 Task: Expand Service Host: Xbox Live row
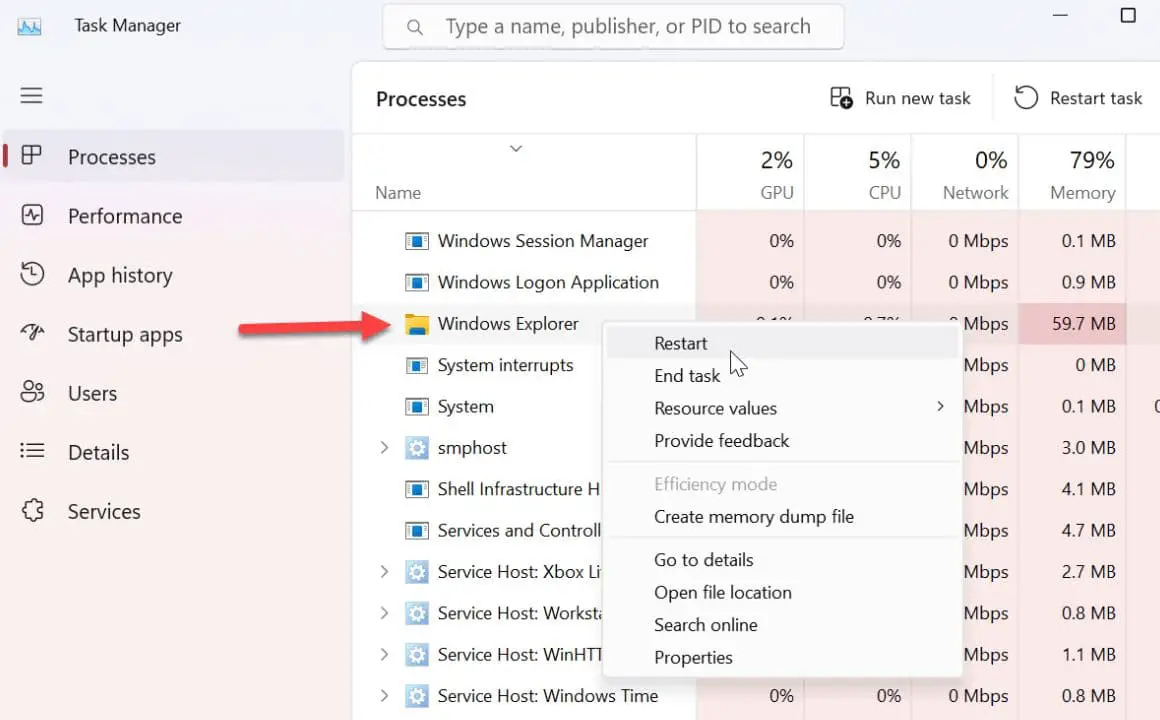point(384,572)
